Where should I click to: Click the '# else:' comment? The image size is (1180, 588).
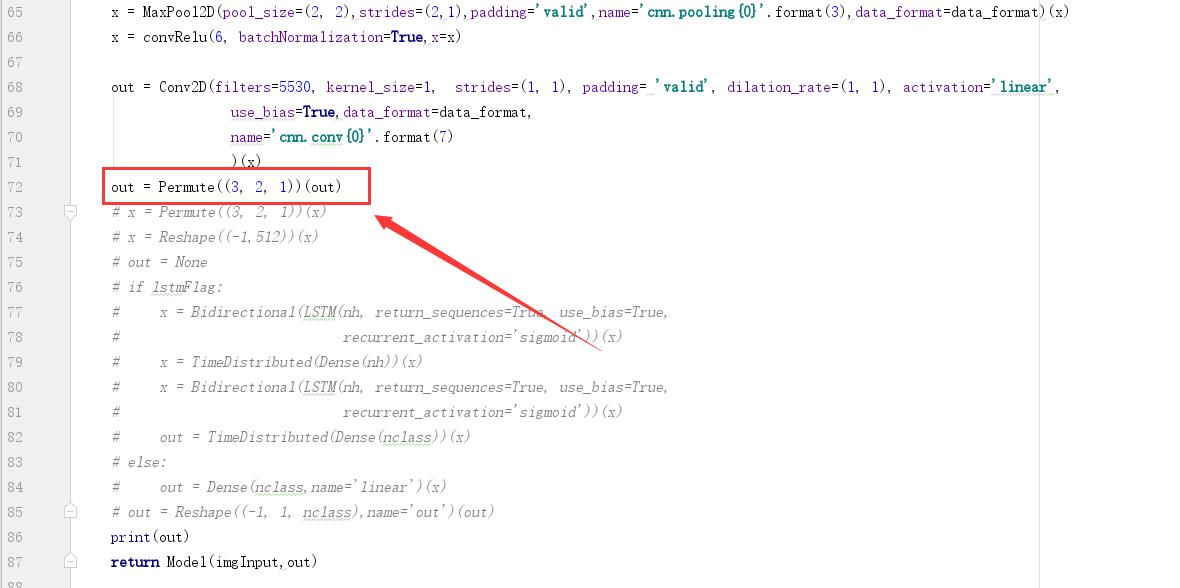pyautogui.click(x=139, y=462)
